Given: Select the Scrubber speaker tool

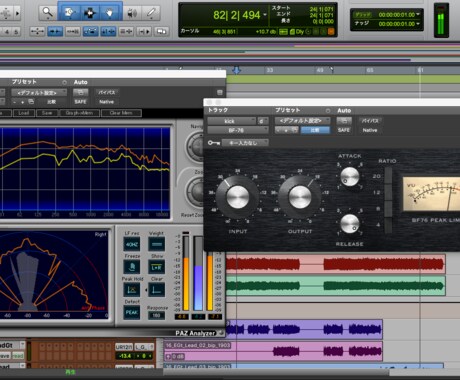Looking at the screenshot, I should click(132, 13).
